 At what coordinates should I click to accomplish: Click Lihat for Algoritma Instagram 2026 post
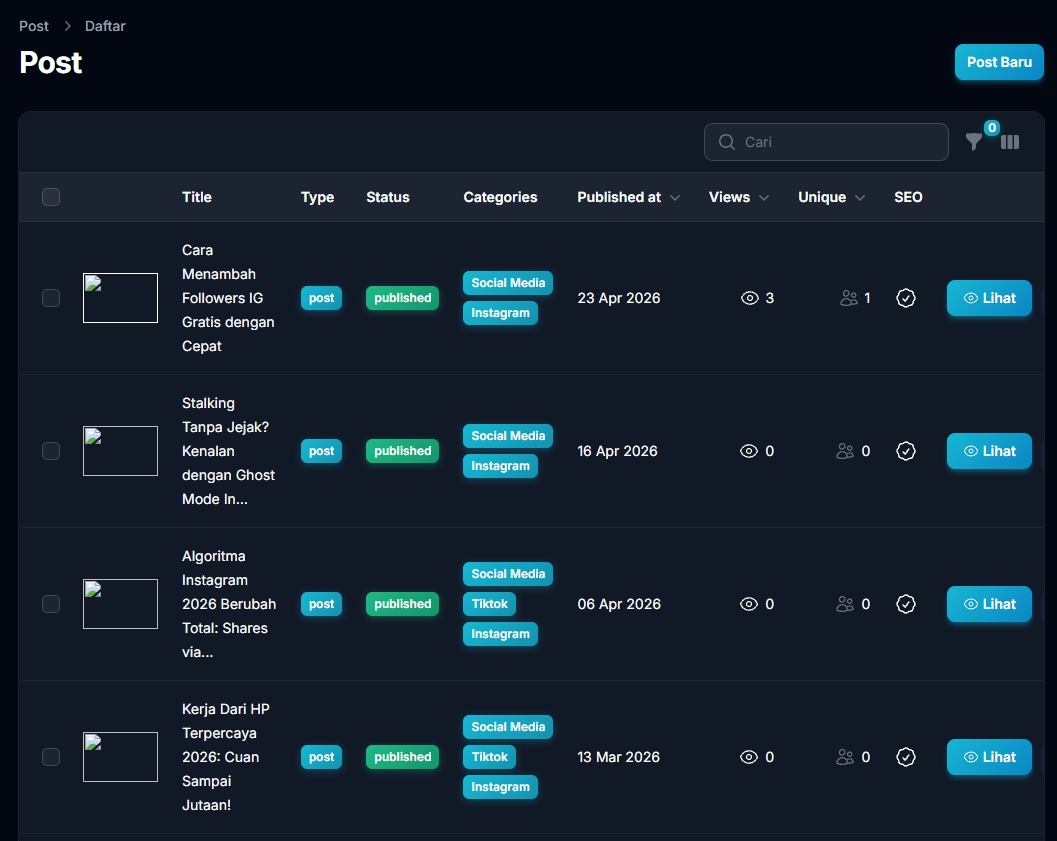[989, 604]
